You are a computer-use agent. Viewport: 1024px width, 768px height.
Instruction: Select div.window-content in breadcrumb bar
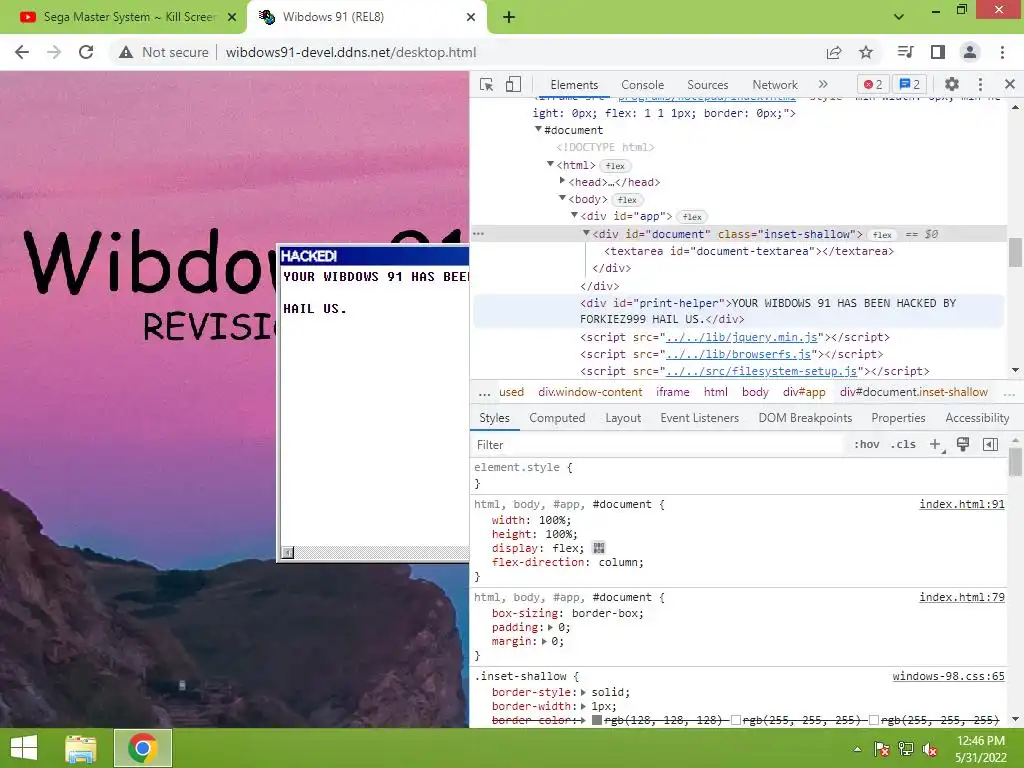[x=590, y=392]
